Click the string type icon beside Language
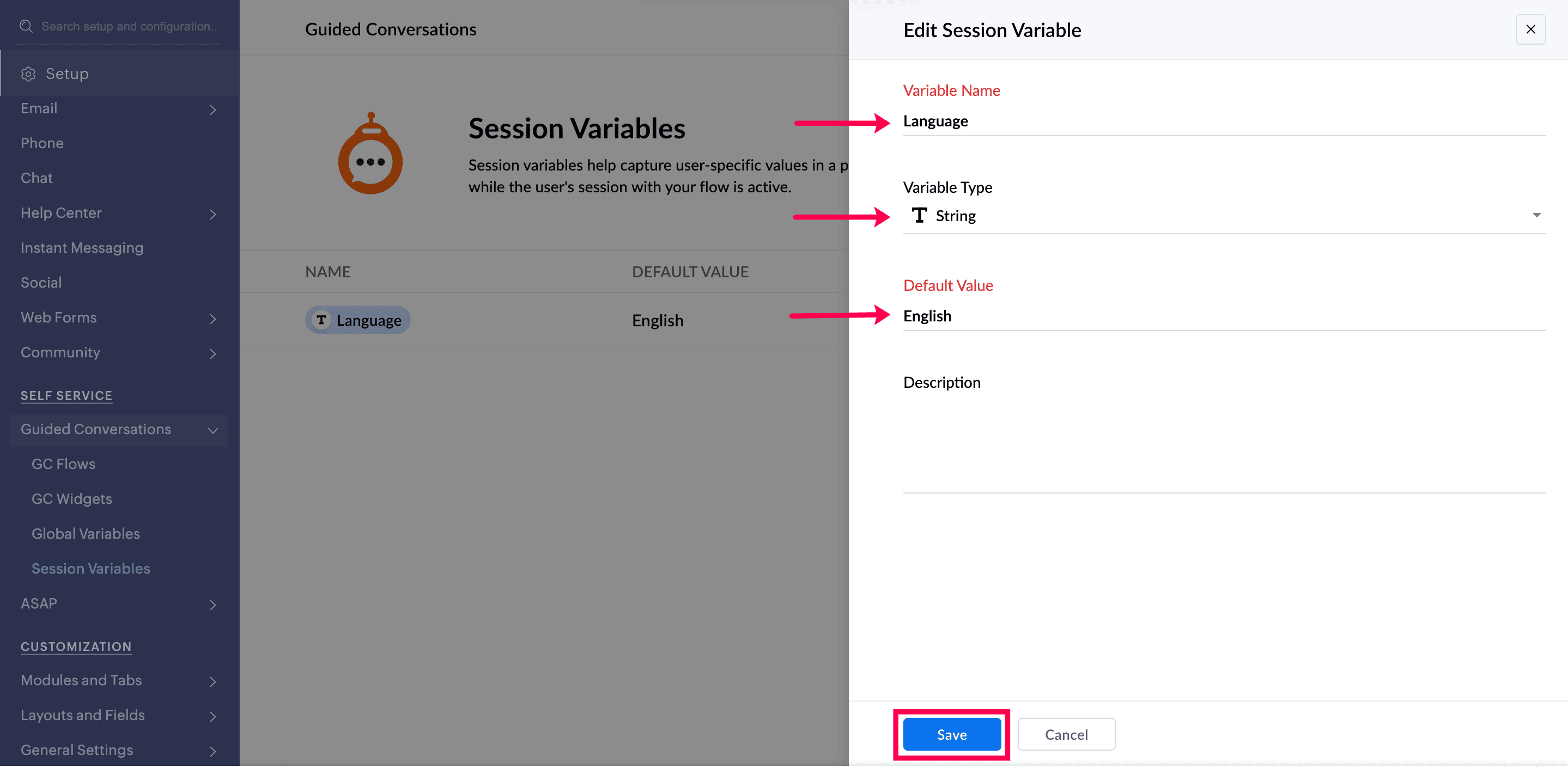Screen dimensions: 1568x767 321,320
